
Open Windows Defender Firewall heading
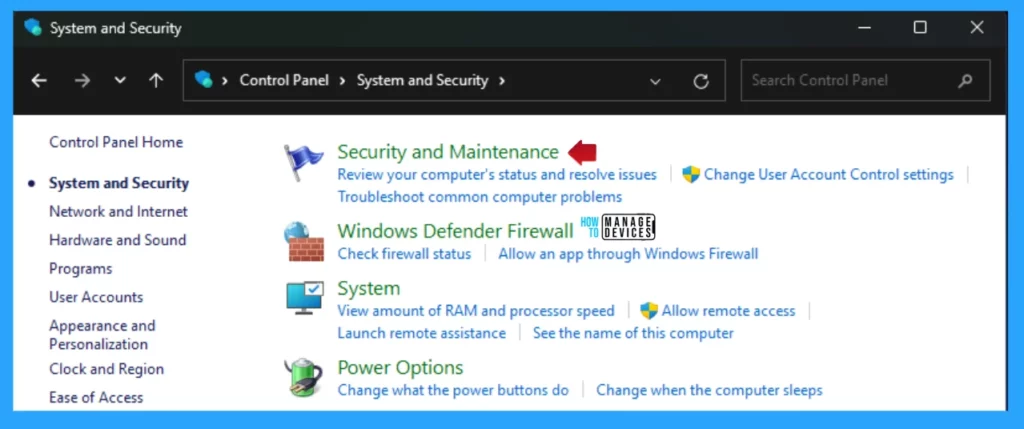[x=455, y=231]
